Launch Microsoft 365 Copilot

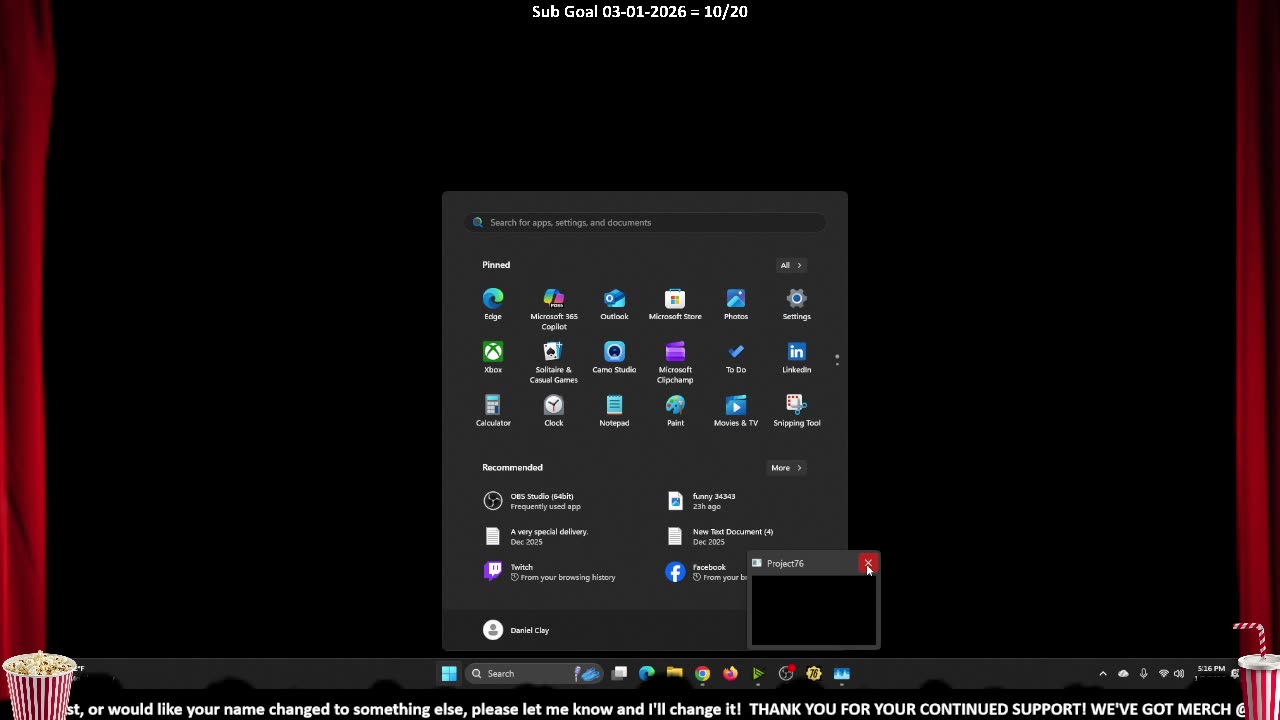[x=553, y=309]
